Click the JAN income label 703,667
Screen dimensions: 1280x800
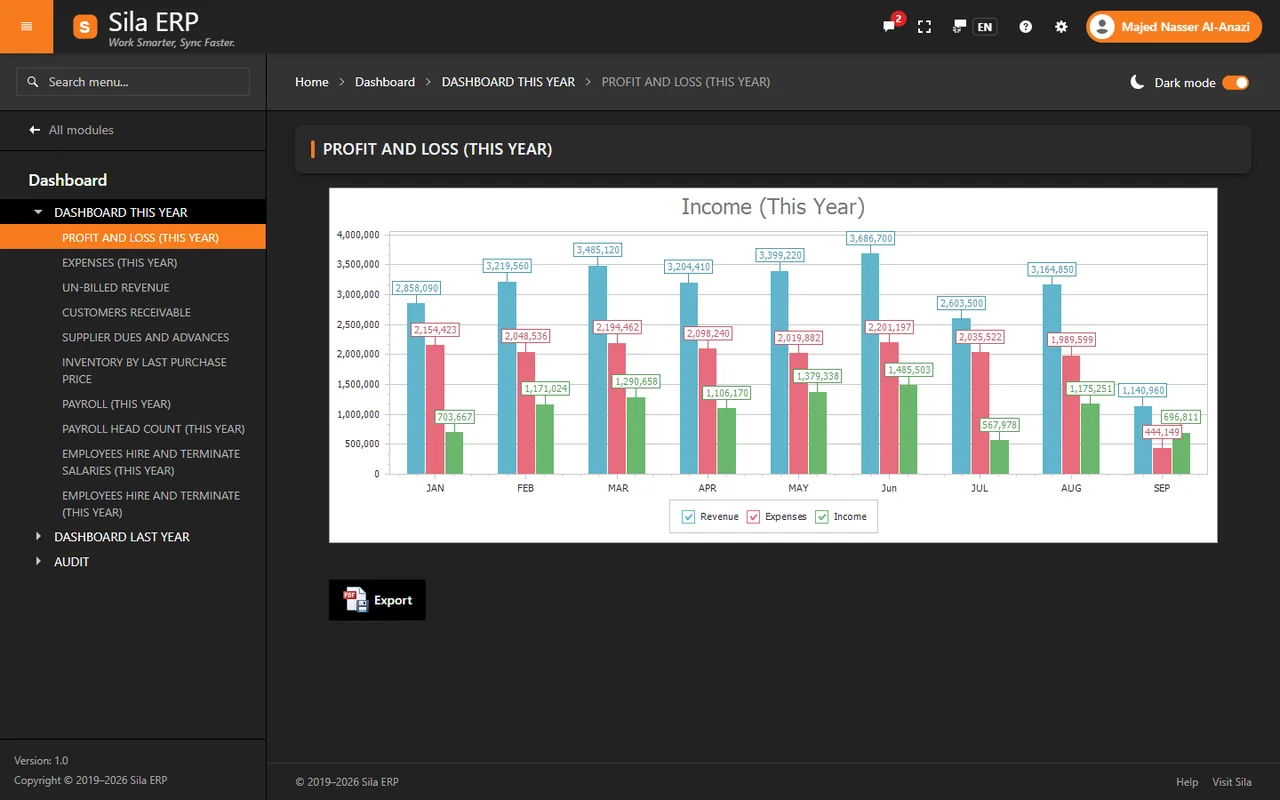454,417
